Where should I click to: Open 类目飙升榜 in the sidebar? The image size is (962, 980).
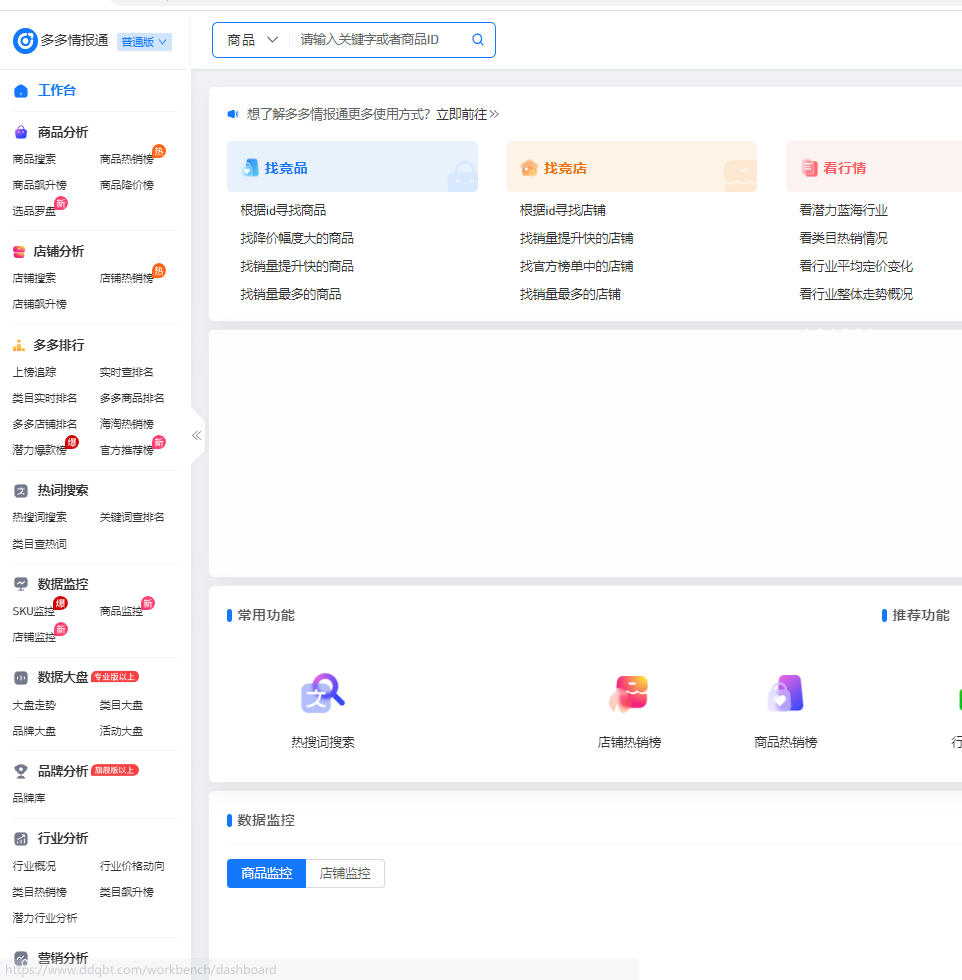pos(127,892)
